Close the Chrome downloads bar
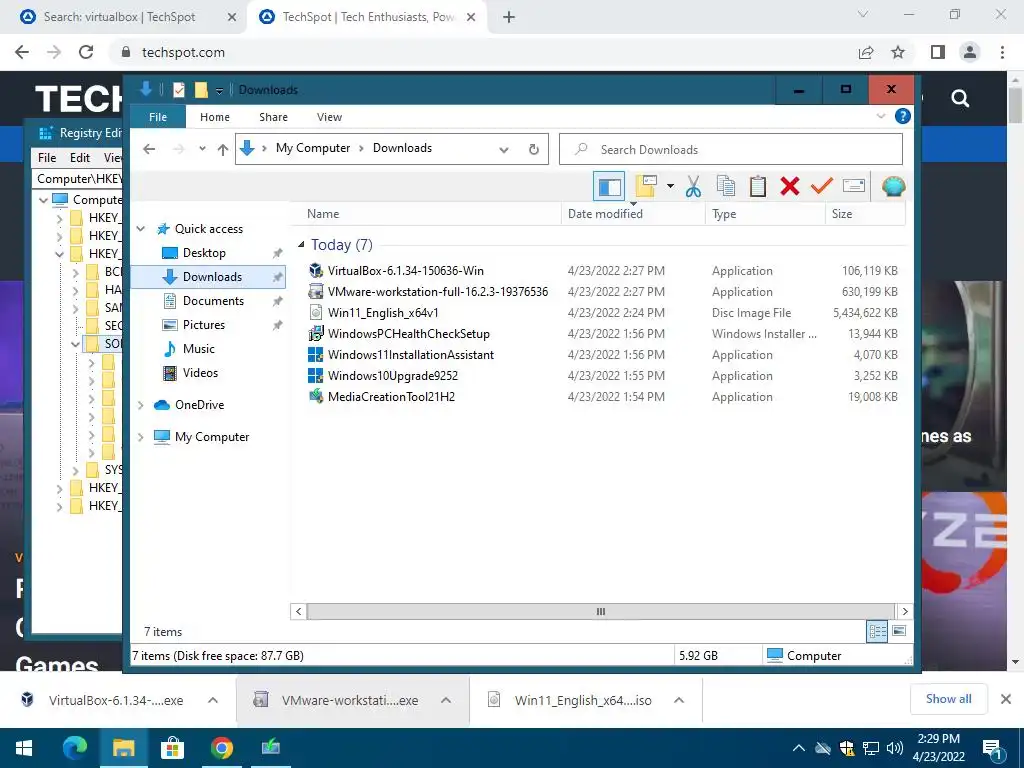The image size is (1024, 768). coord(1006,699)
